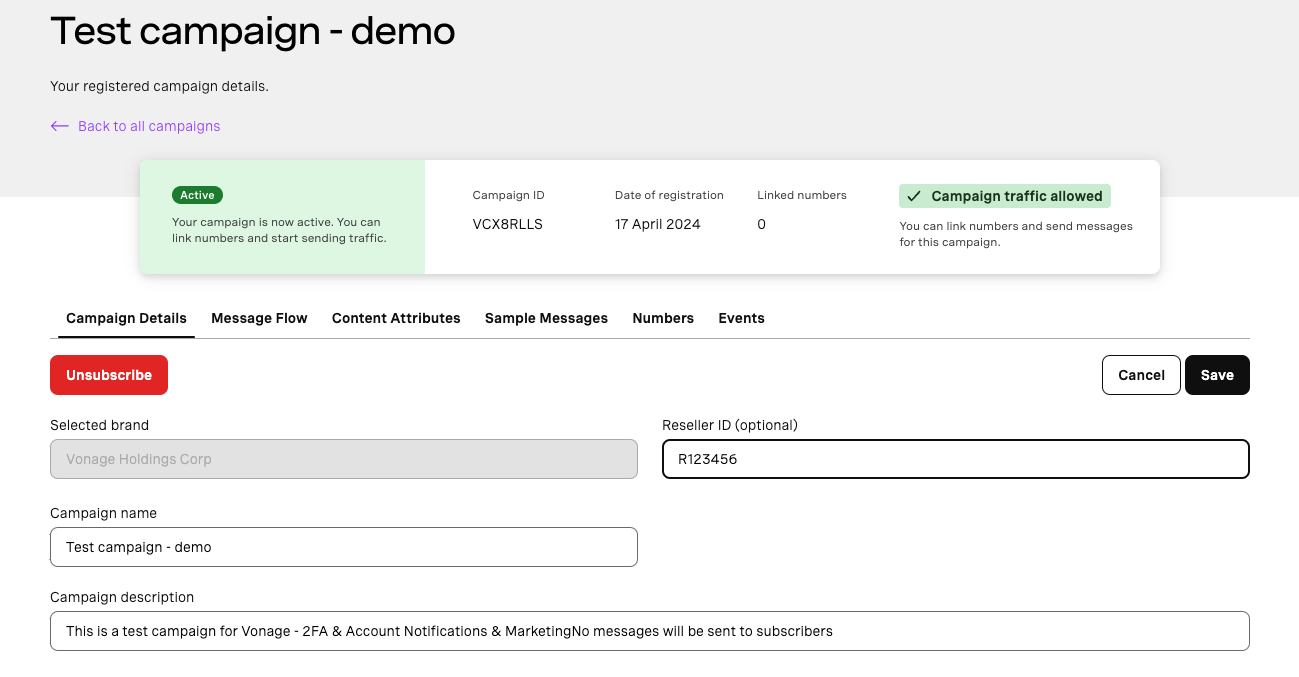The width and height of the screenshot is (1299, 677).
Task: Click the back arrow icon
Action: [59, 126]
